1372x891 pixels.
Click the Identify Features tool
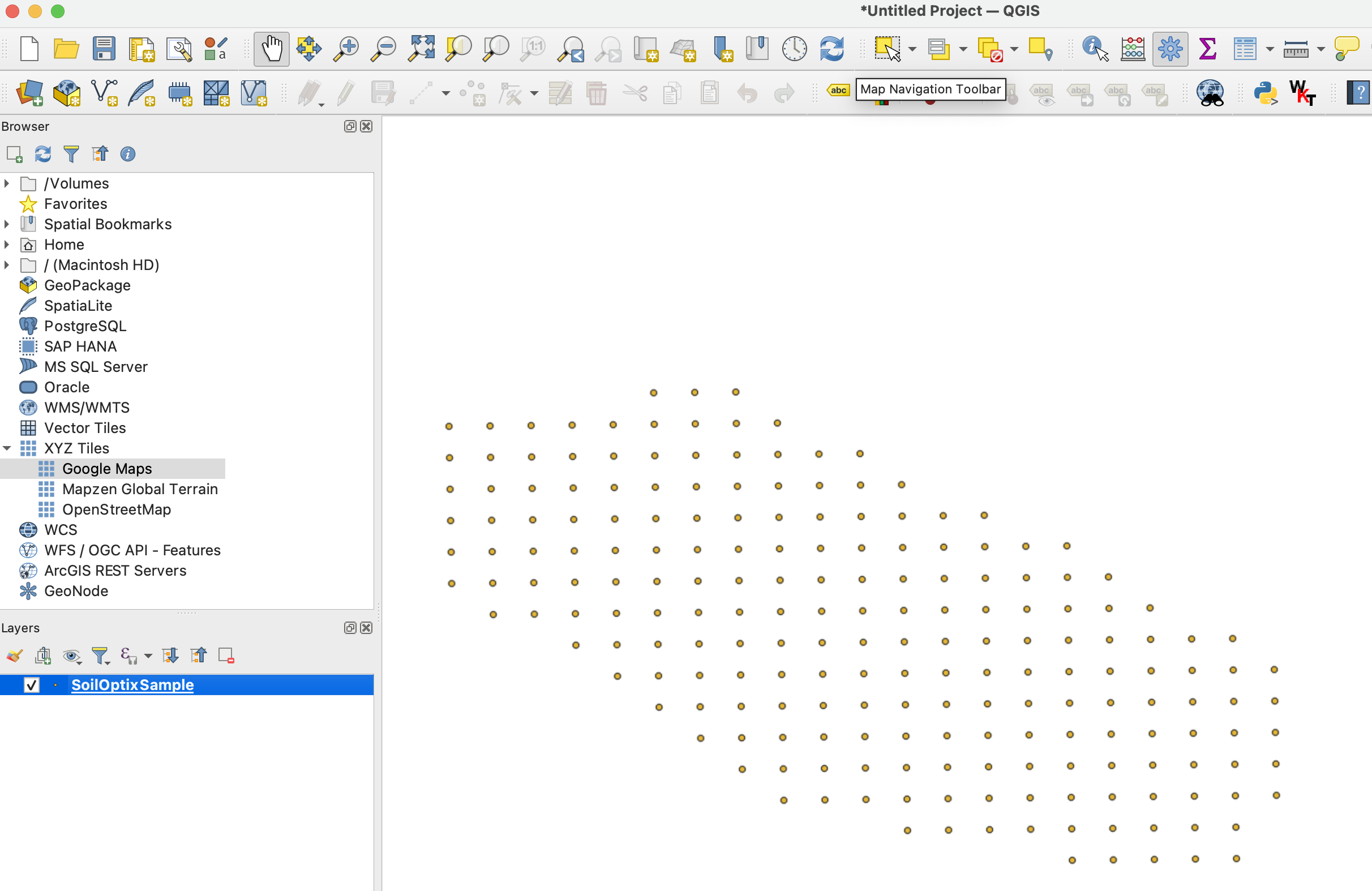[x=1095, y=49]
